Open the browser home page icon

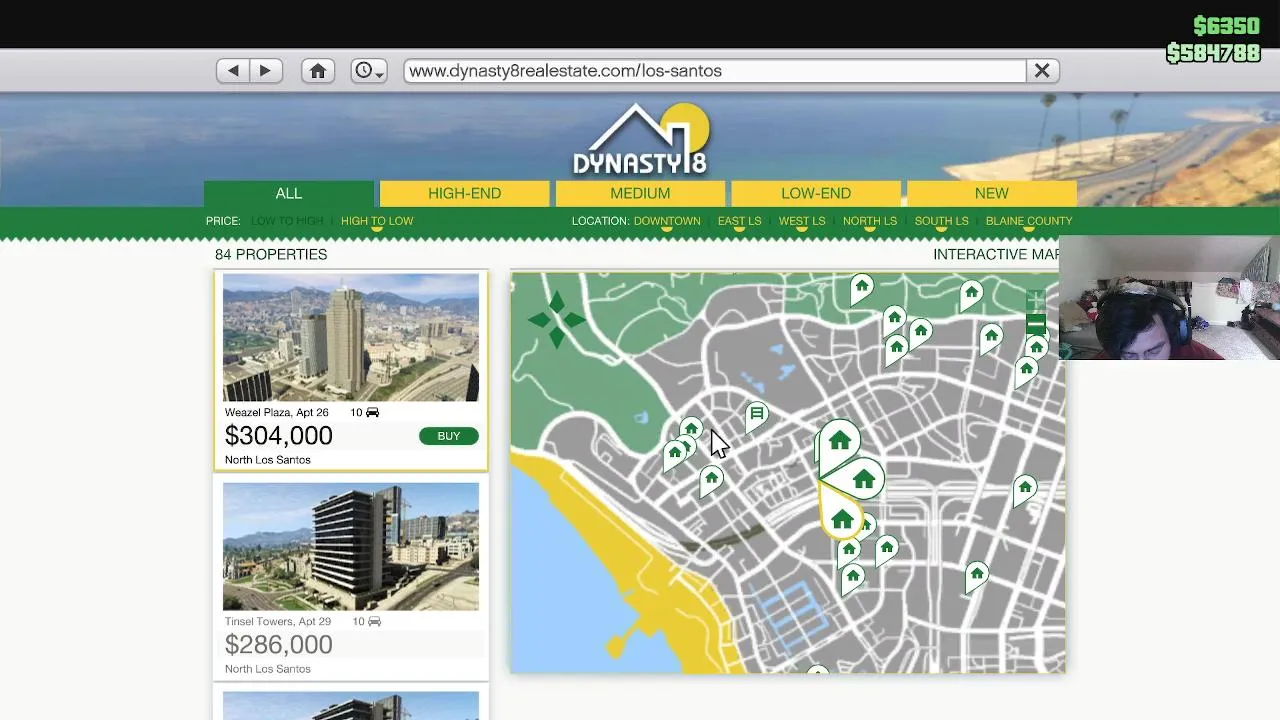click(318, 71)
